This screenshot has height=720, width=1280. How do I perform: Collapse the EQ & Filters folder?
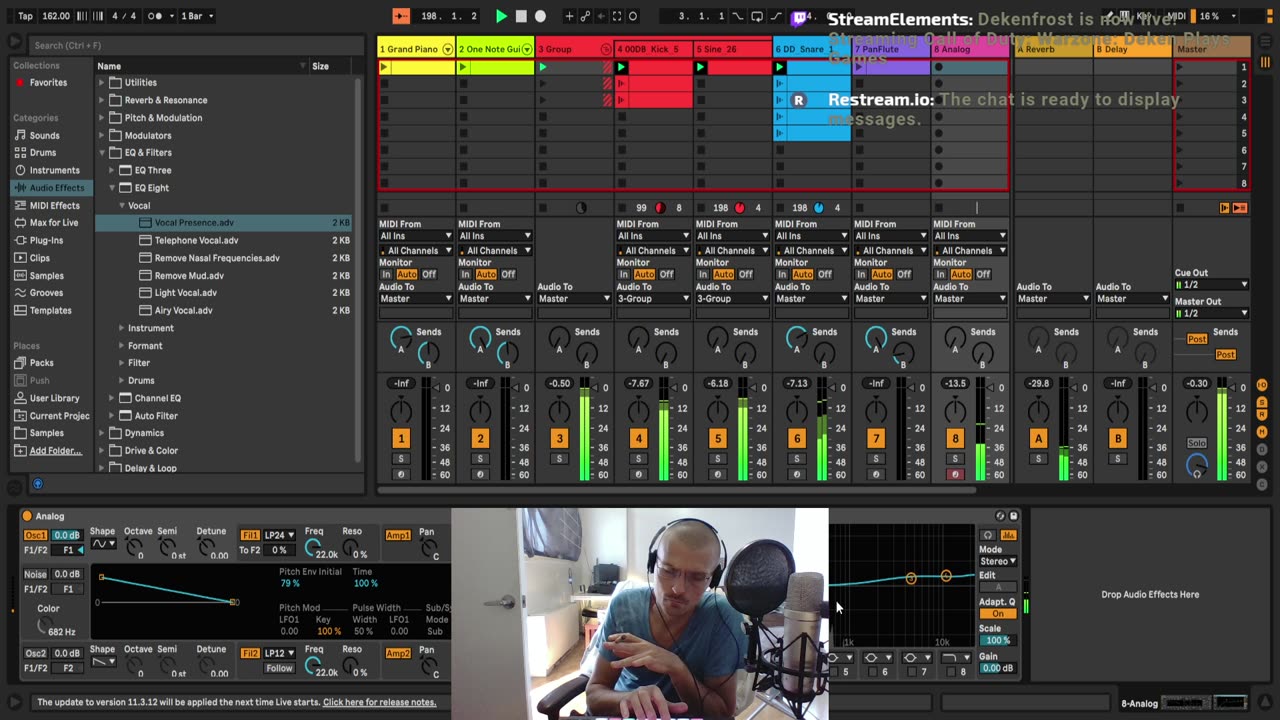click(101, 153)
